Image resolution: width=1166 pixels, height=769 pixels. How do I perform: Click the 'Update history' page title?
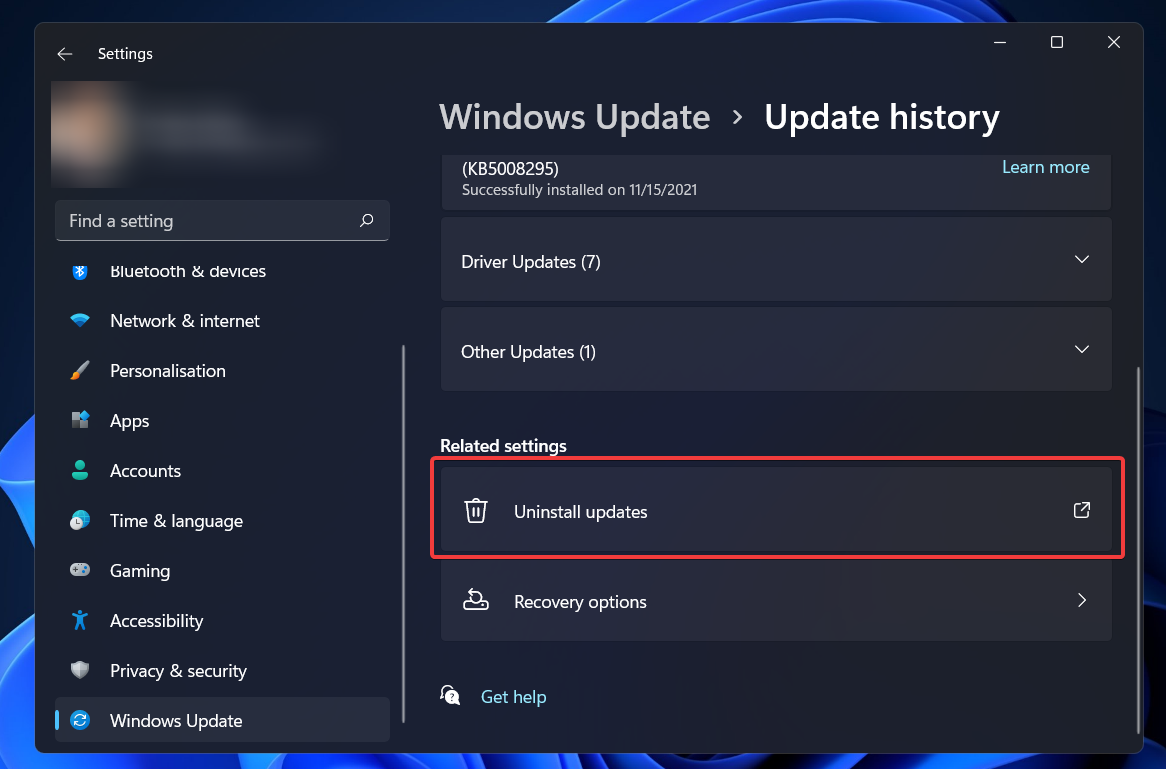pos(882,118)
